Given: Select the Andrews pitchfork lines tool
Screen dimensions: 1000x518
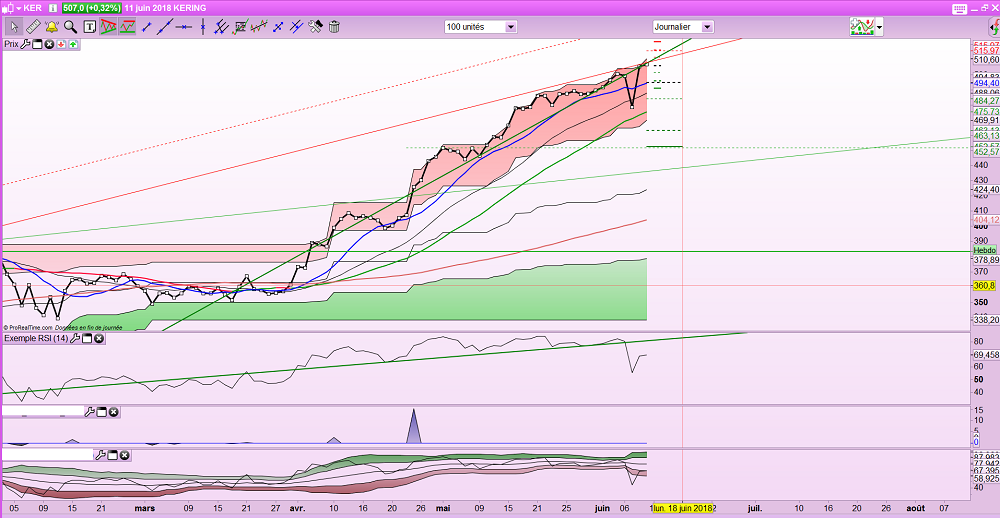Looking at the screenshot, I should pos(297,27).
